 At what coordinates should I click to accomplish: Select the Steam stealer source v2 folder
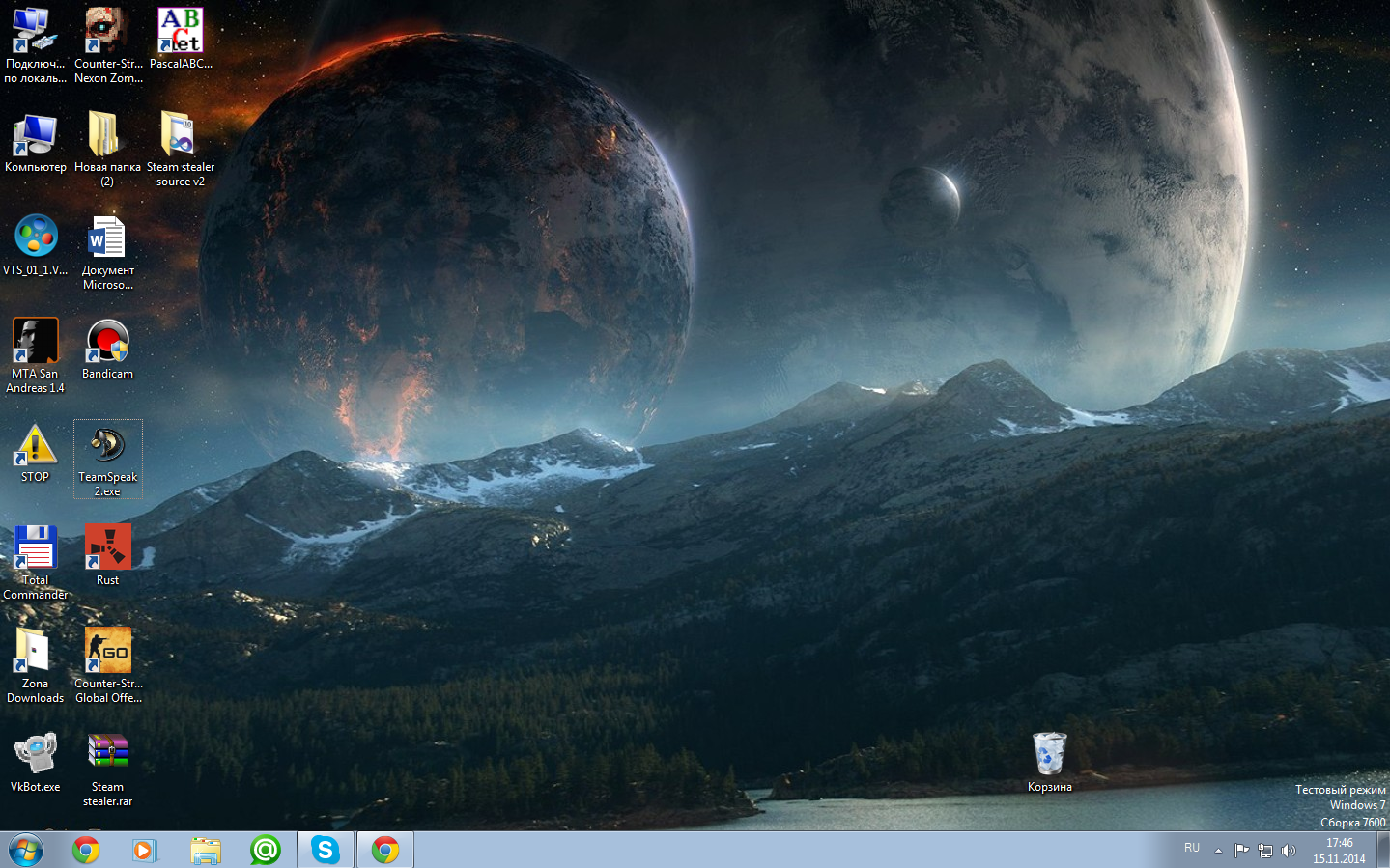click(x=181, y=149)
